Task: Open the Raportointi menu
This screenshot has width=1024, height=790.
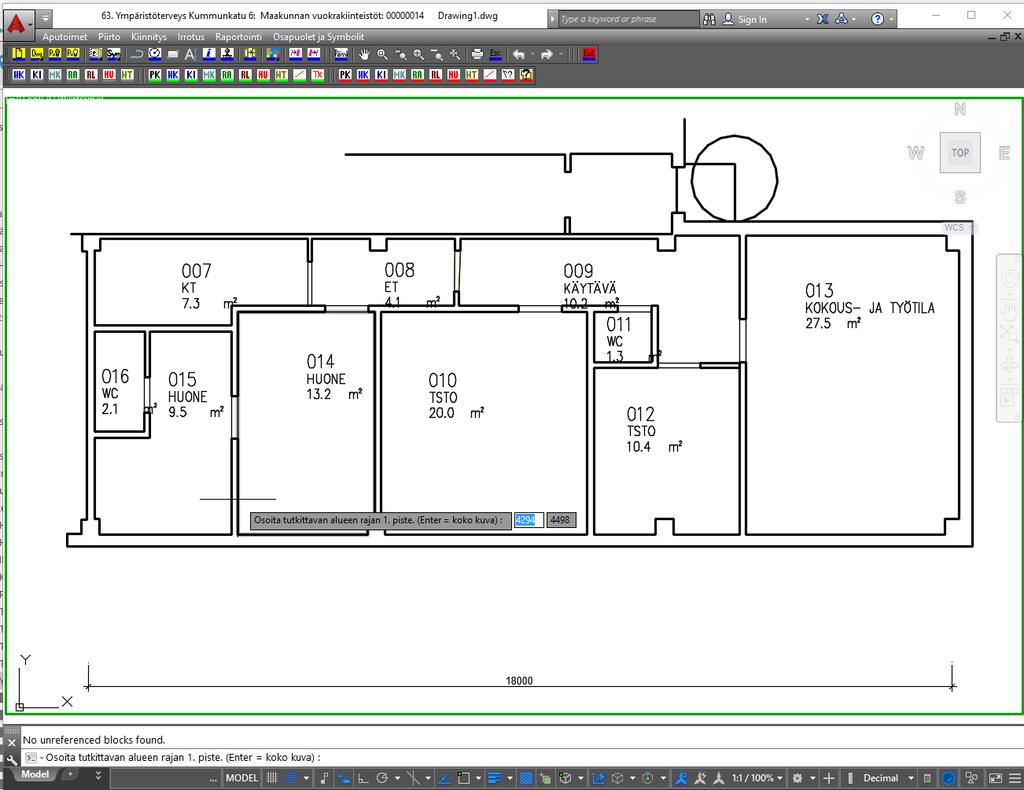Action: pyautogui.click(x=238, y=37)
